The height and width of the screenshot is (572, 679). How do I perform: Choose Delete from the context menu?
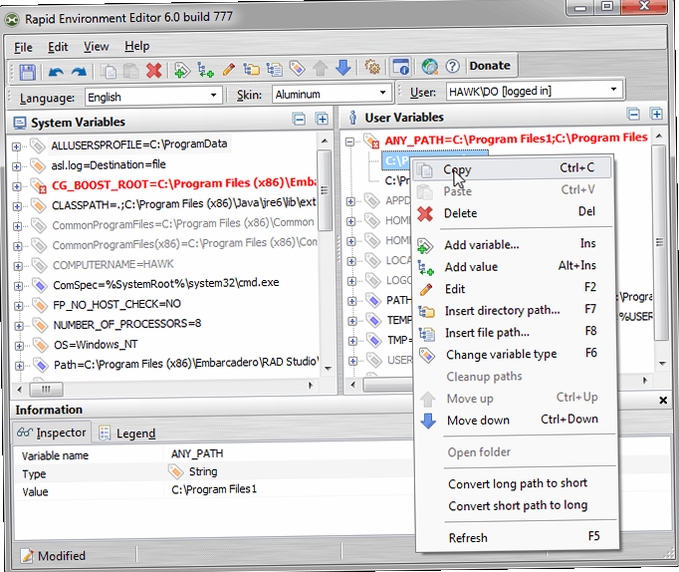[513, 213]
